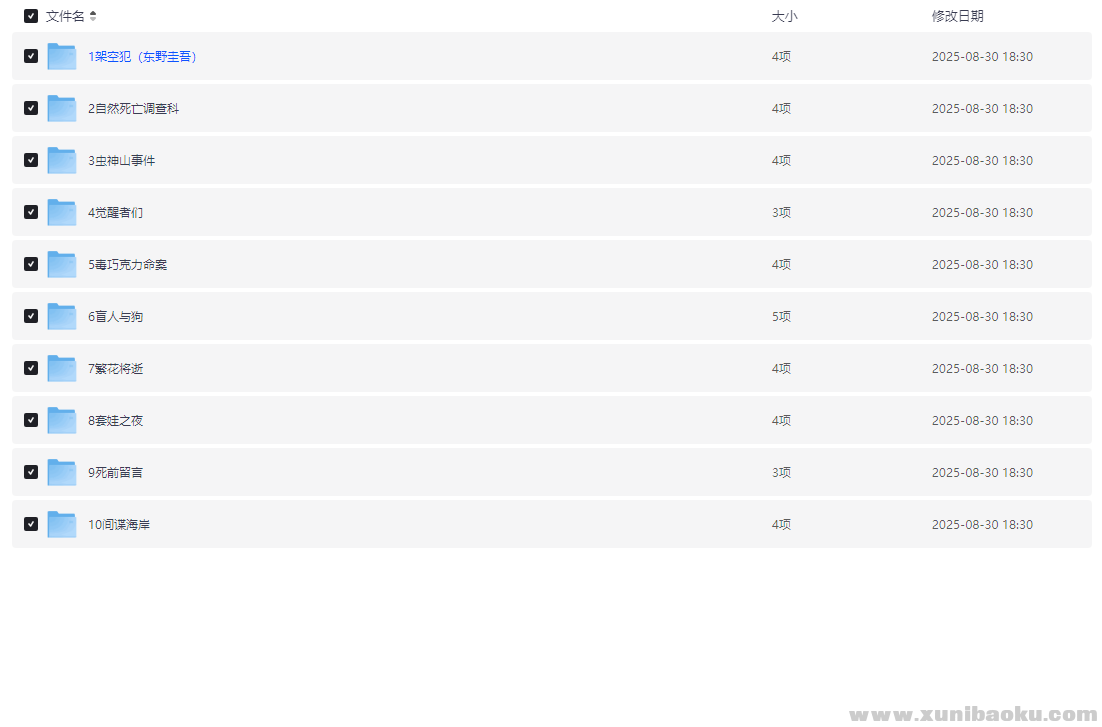Uncheck the select-all checkbox next to 文件名
The image size is (1102, 727).
(x=31, y=16)
